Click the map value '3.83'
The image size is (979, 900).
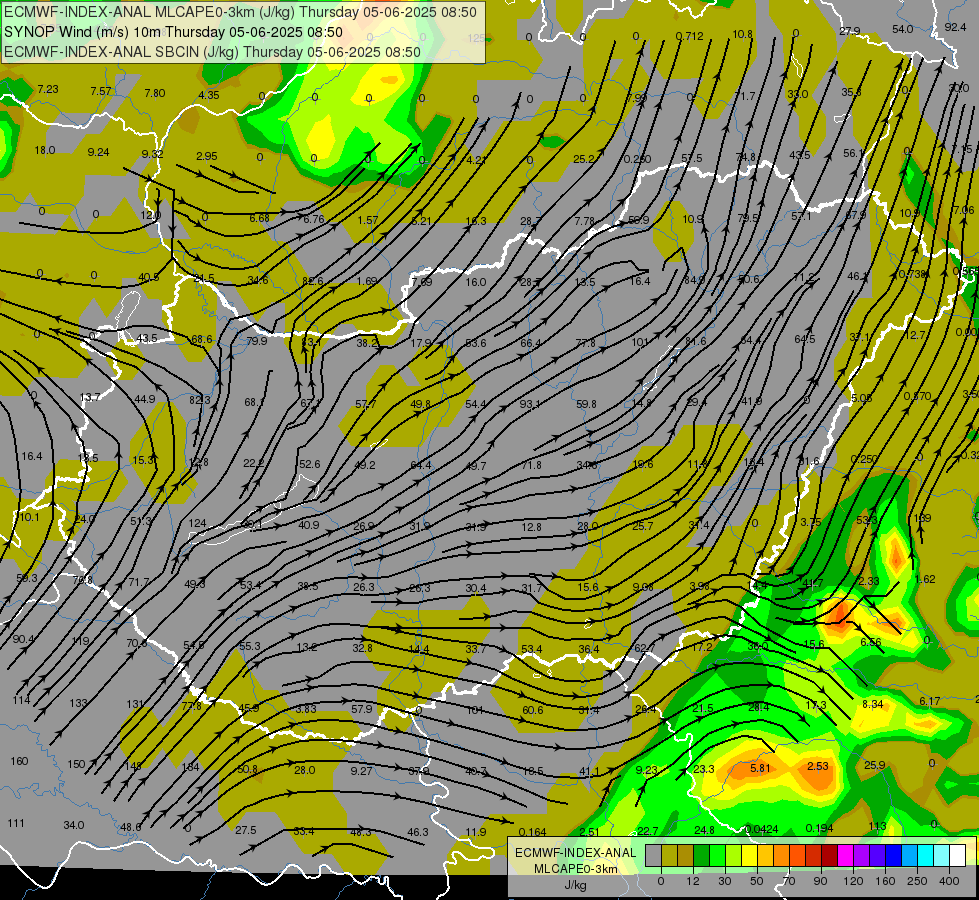coord(306,709)
